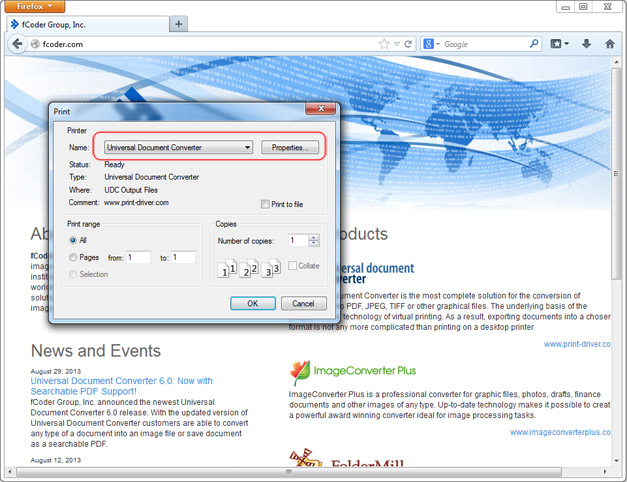Click the site identity globe icon
Image resolution: width=627 pixels, height=482 pixels.
click(x=35, y=44)
